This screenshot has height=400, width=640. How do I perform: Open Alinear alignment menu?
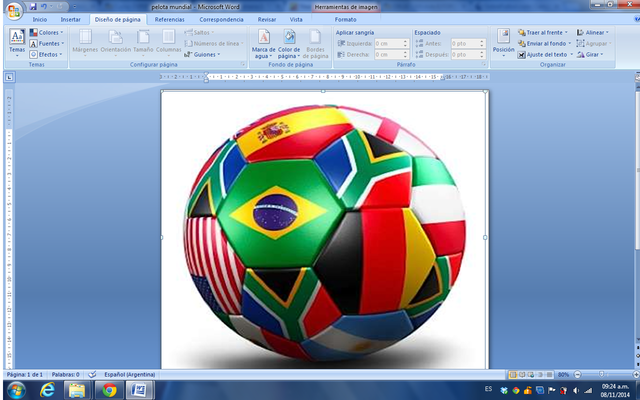[x=592, y=32]
